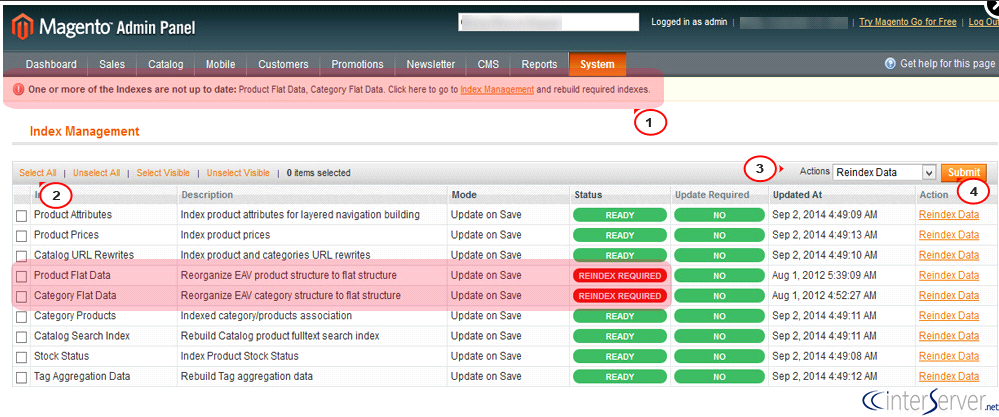This screenshot has width=999, height=417.
Task: Check the Category Flat Data checkbox
Action: (22, 296)
